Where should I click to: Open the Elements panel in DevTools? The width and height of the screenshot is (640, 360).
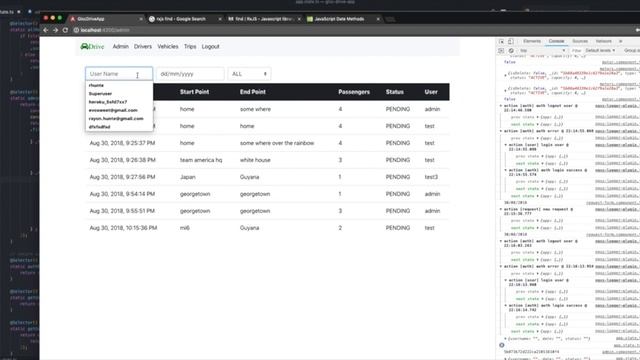532,41
